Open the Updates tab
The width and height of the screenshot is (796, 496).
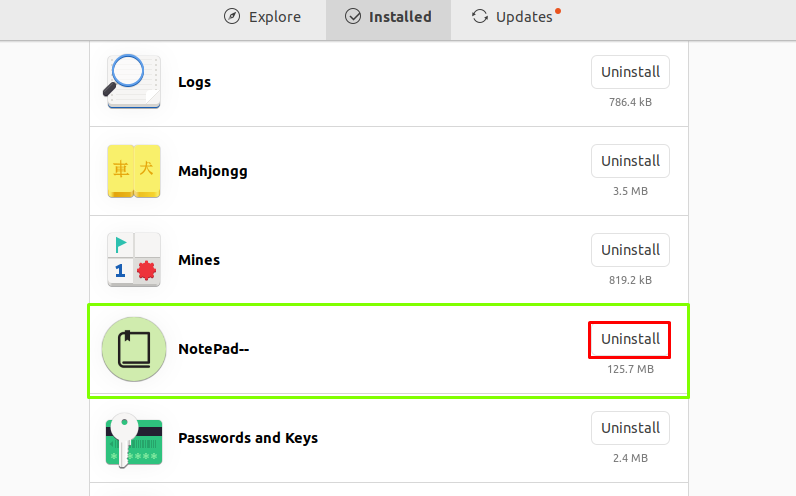pos(516,17)
